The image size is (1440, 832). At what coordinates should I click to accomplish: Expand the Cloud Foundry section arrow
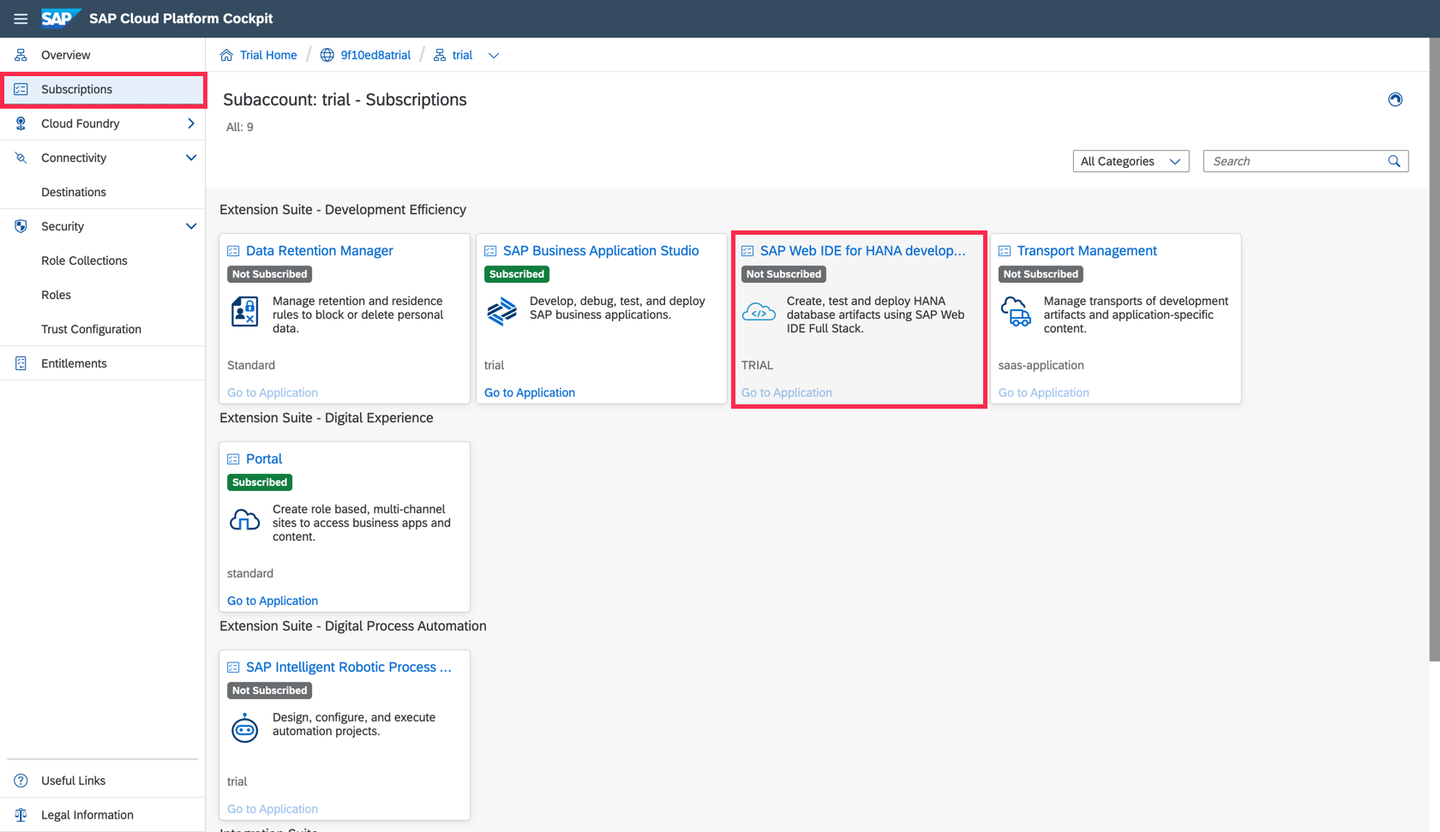pyautogui.click(x=191, y=123)
